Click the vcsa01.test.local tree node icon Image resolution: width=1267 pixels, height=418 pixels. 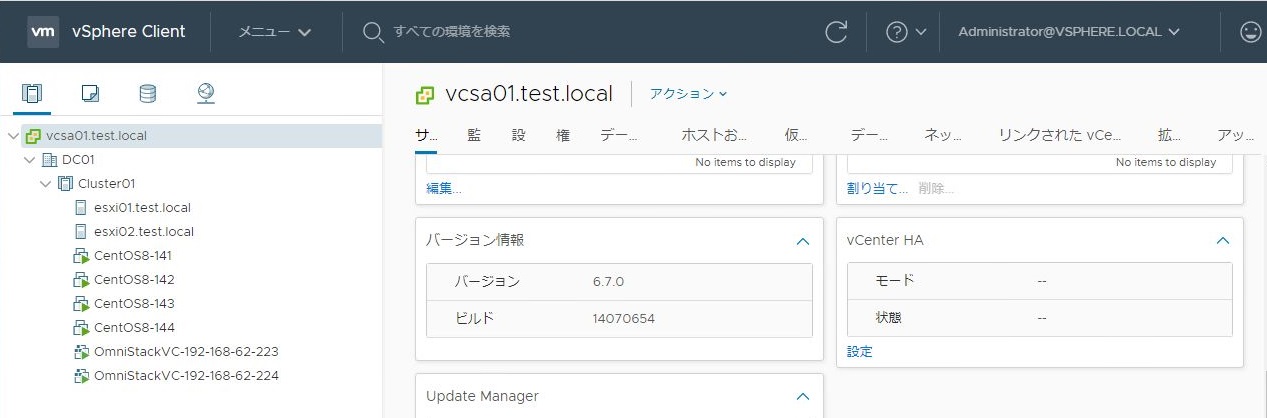point(33,136)
